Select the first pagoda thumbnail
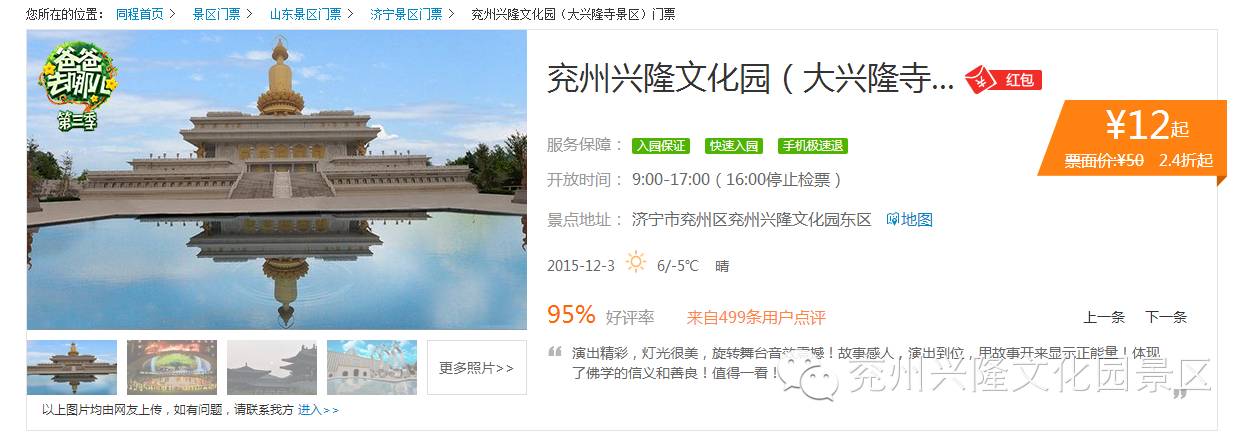 coord(72,367)
